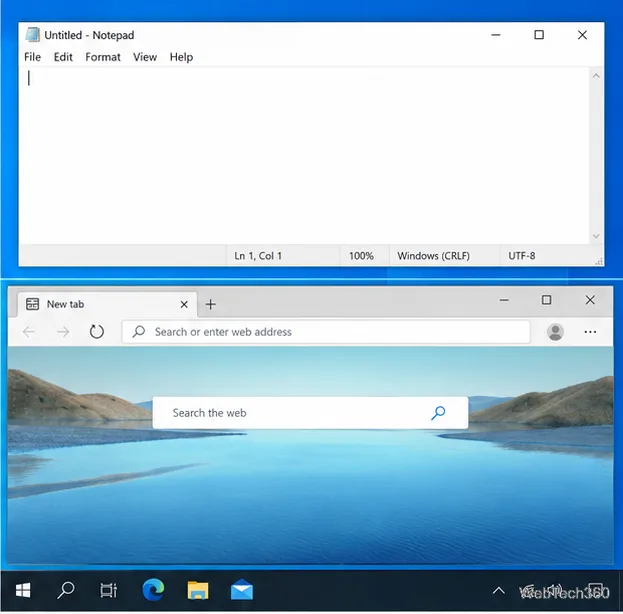Open the Notepad View menu
Image resolution: width=623 pixels, height=614 pixels.
[145, 57]
